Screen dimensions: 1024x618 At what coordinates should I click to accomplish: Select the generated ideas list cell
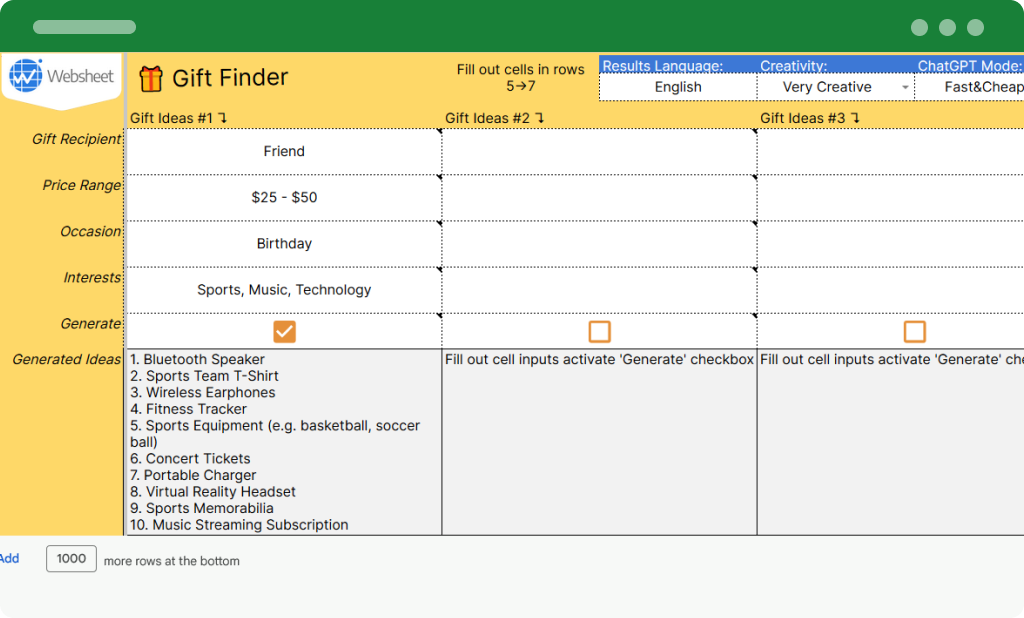(x=284, y=440)
